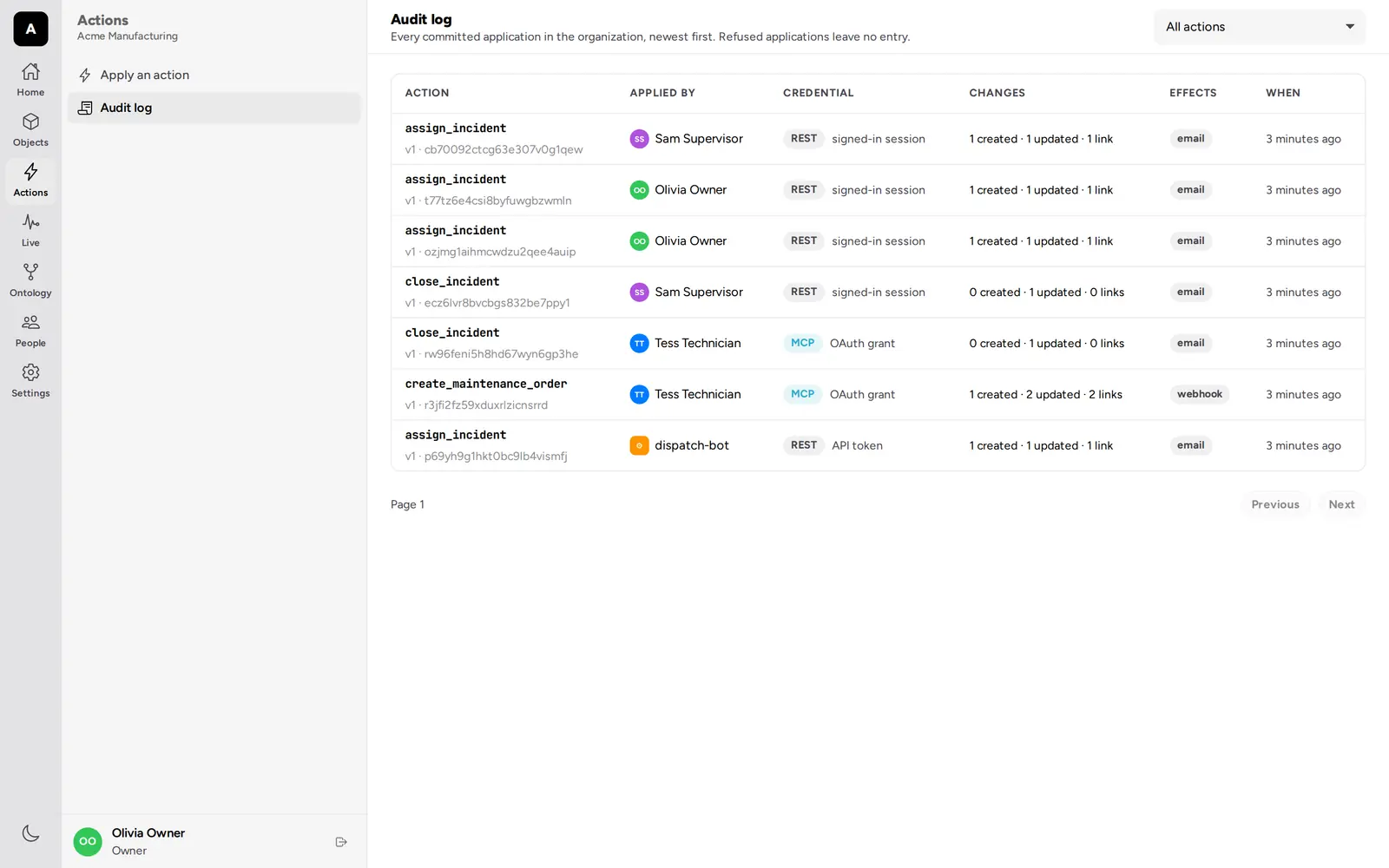Click ID t77tz6e4csi8byfuwgbzwmln
1389x868 pixels.
pyautogui.click(x=497, y=201)
